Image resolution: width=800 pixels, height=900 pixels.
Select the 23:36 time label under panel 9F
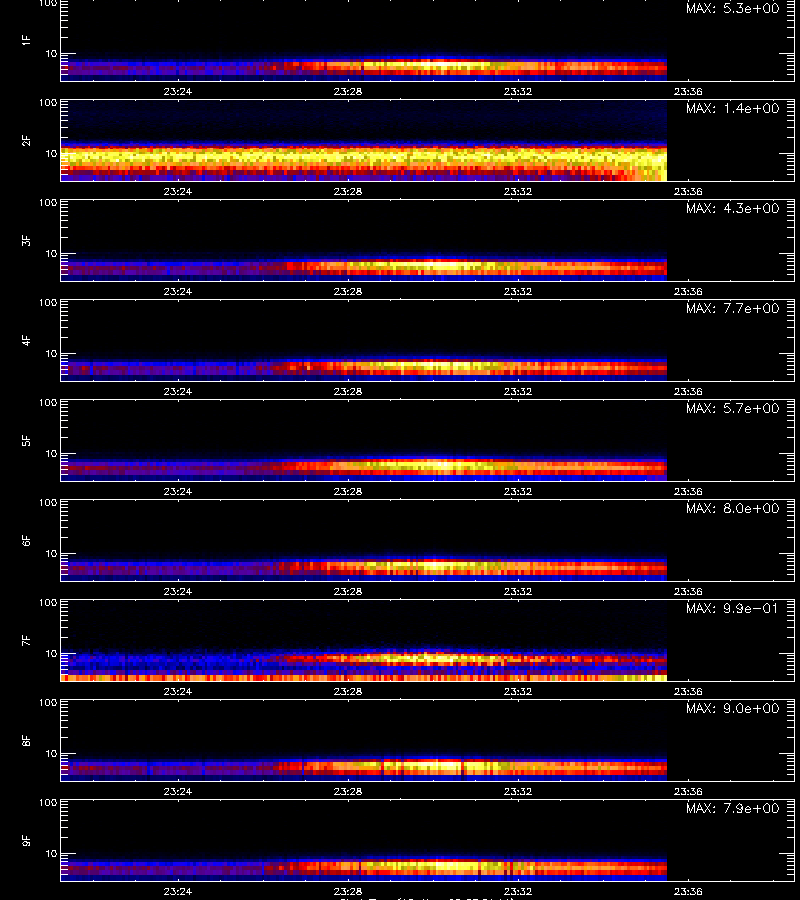tap(688, 891)
